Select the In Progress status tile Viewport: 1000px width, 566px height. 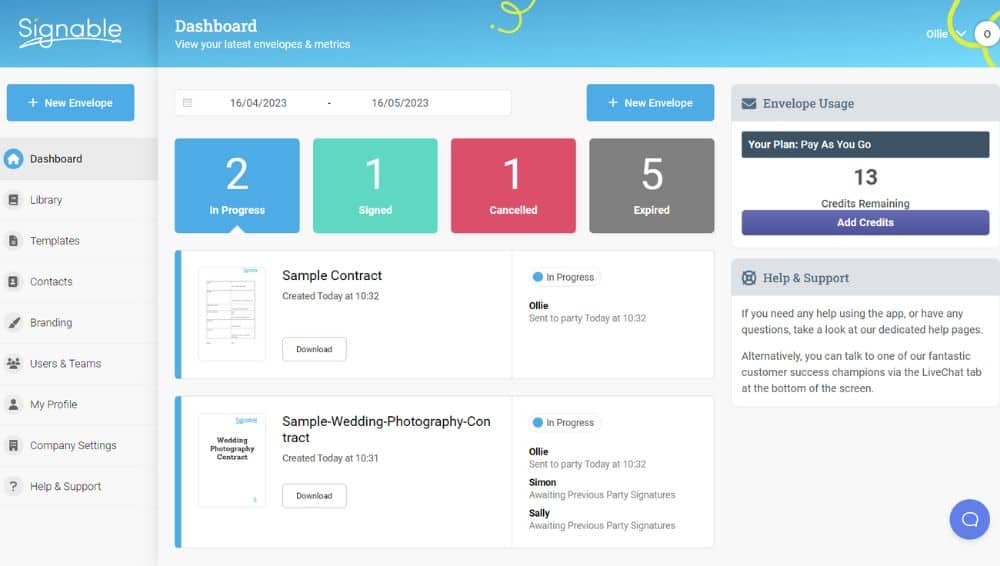[237, 186]
